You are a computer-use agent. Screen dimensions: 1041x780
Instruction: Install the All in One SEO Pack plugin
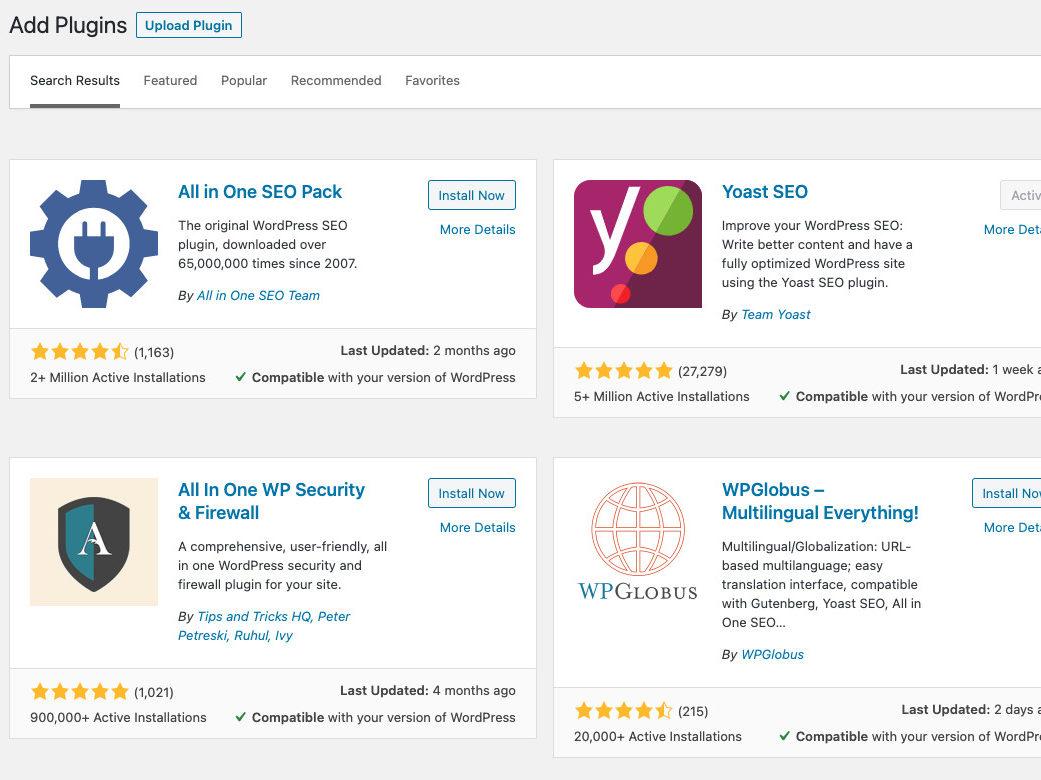click(471, 195)
